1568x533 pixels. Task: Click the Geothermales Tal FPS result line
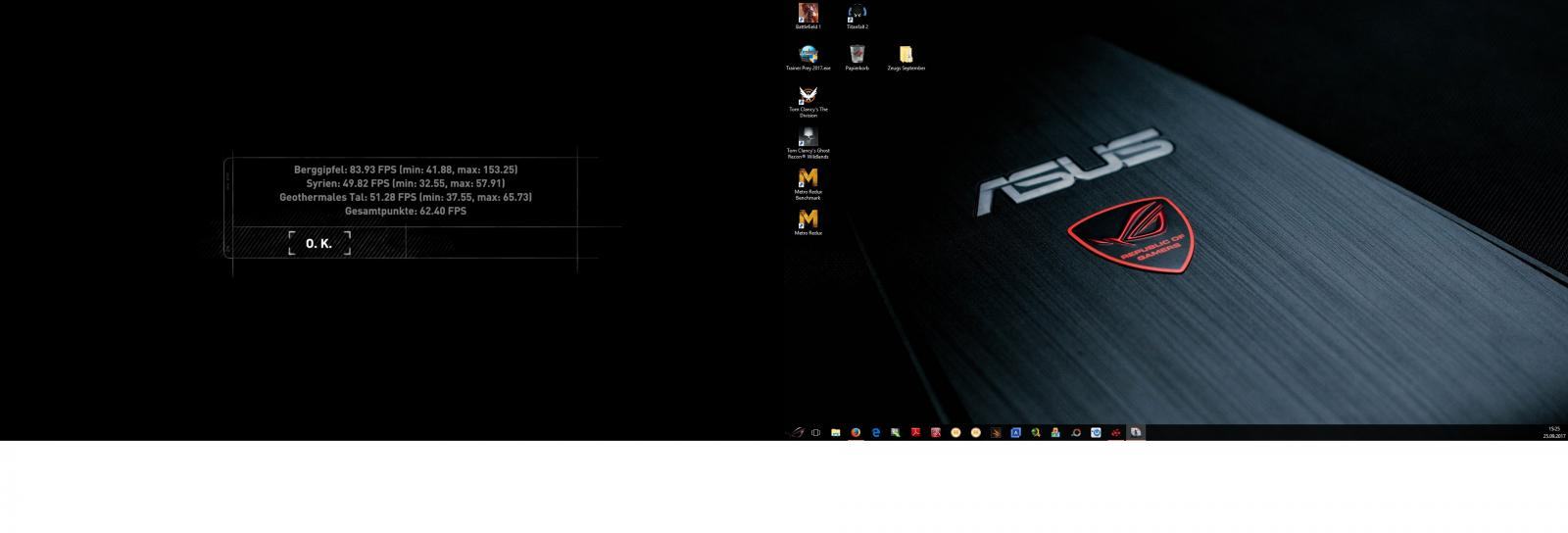tap(406, 197)
